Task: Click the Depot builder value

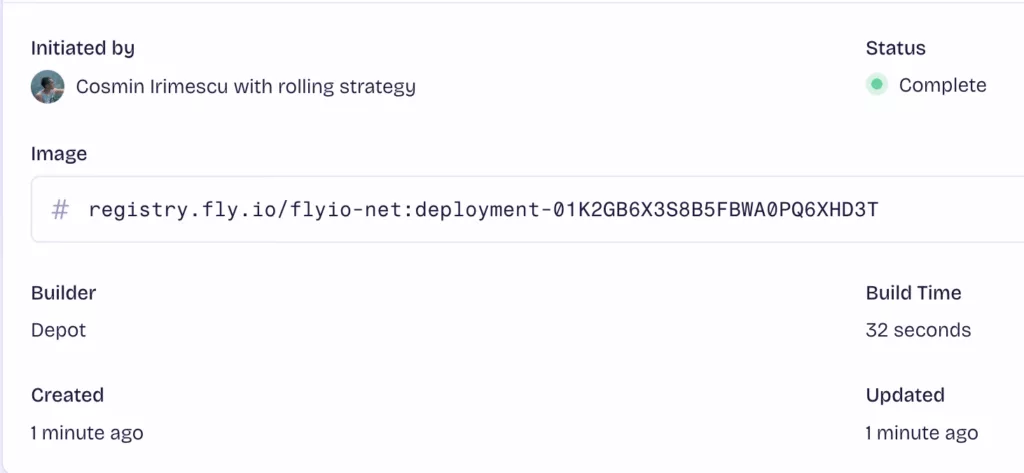Action: pos(58,330)
